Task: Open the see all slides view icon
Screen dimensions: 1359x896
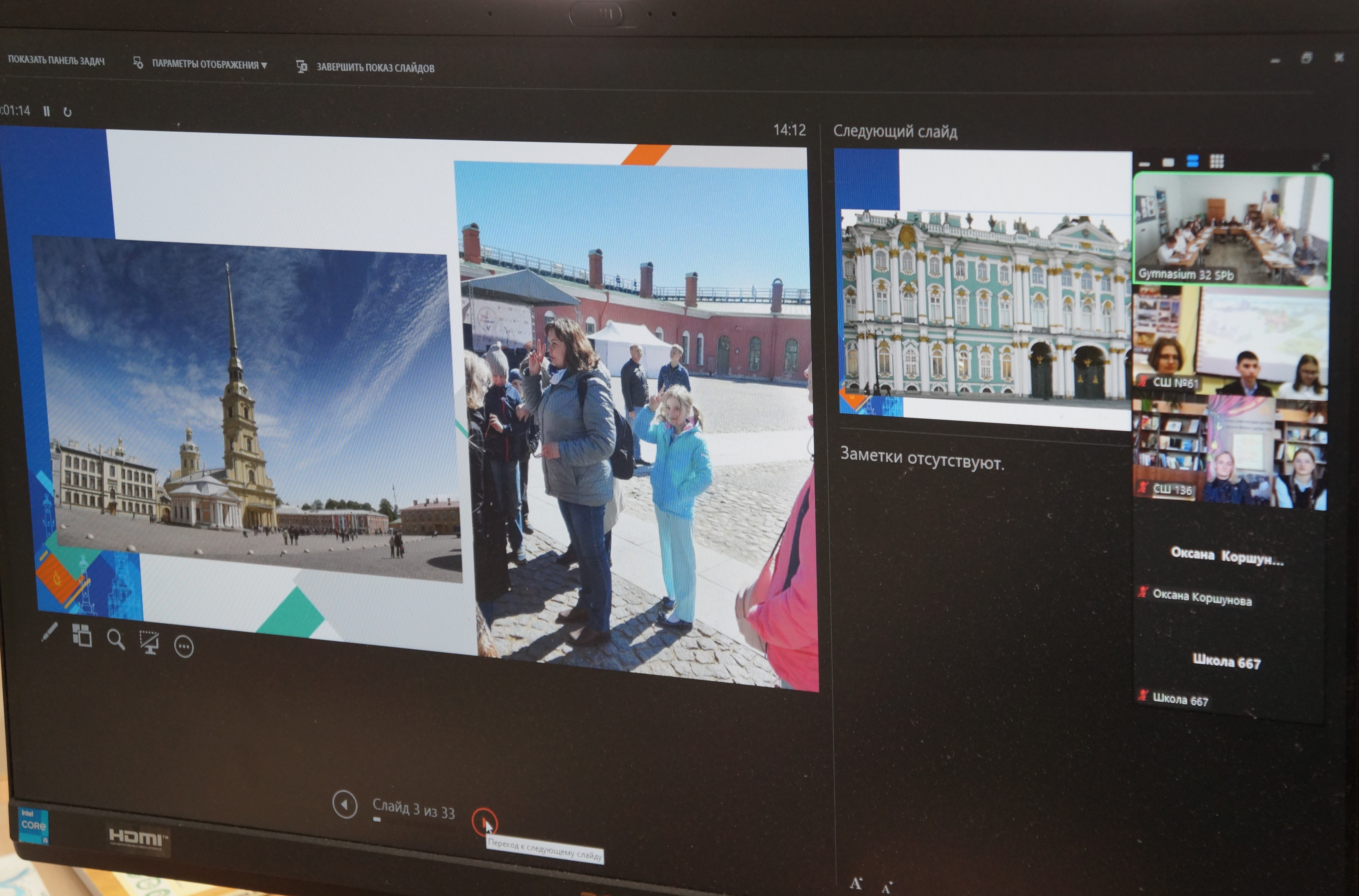Action: tap(82, 635)
